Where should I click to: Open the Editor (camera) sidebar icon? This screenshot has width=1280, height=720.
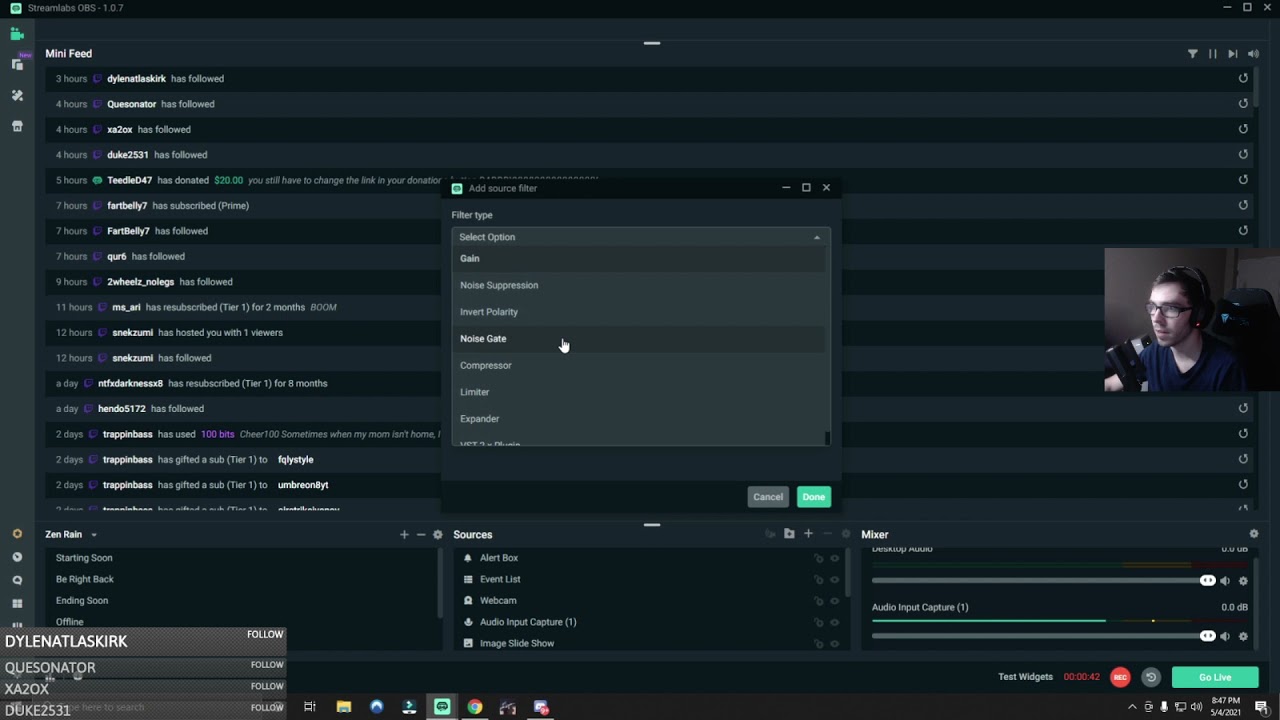click(17, 34)
